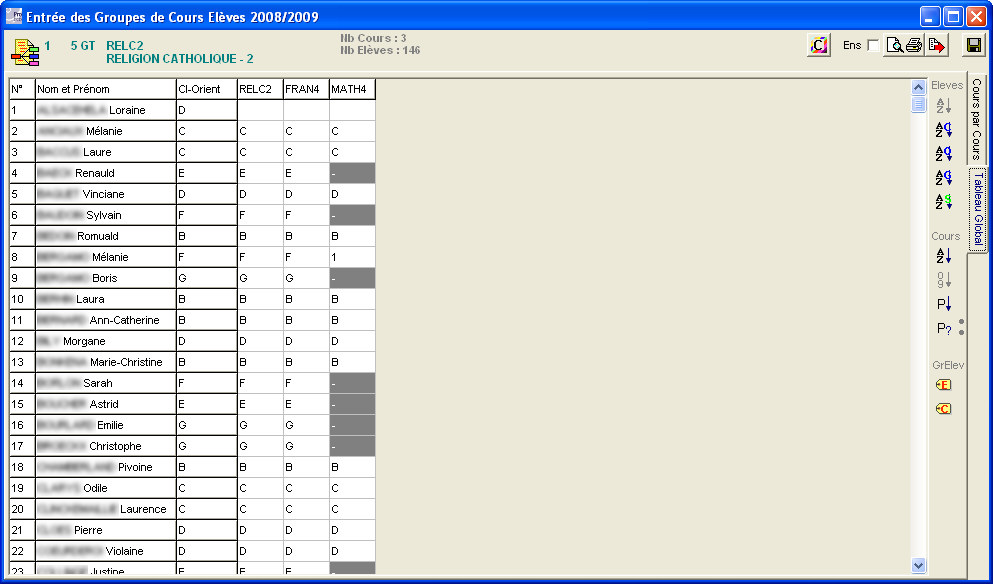
Task: Select the Tableau Global tab
Action: [x=978, y=209]
